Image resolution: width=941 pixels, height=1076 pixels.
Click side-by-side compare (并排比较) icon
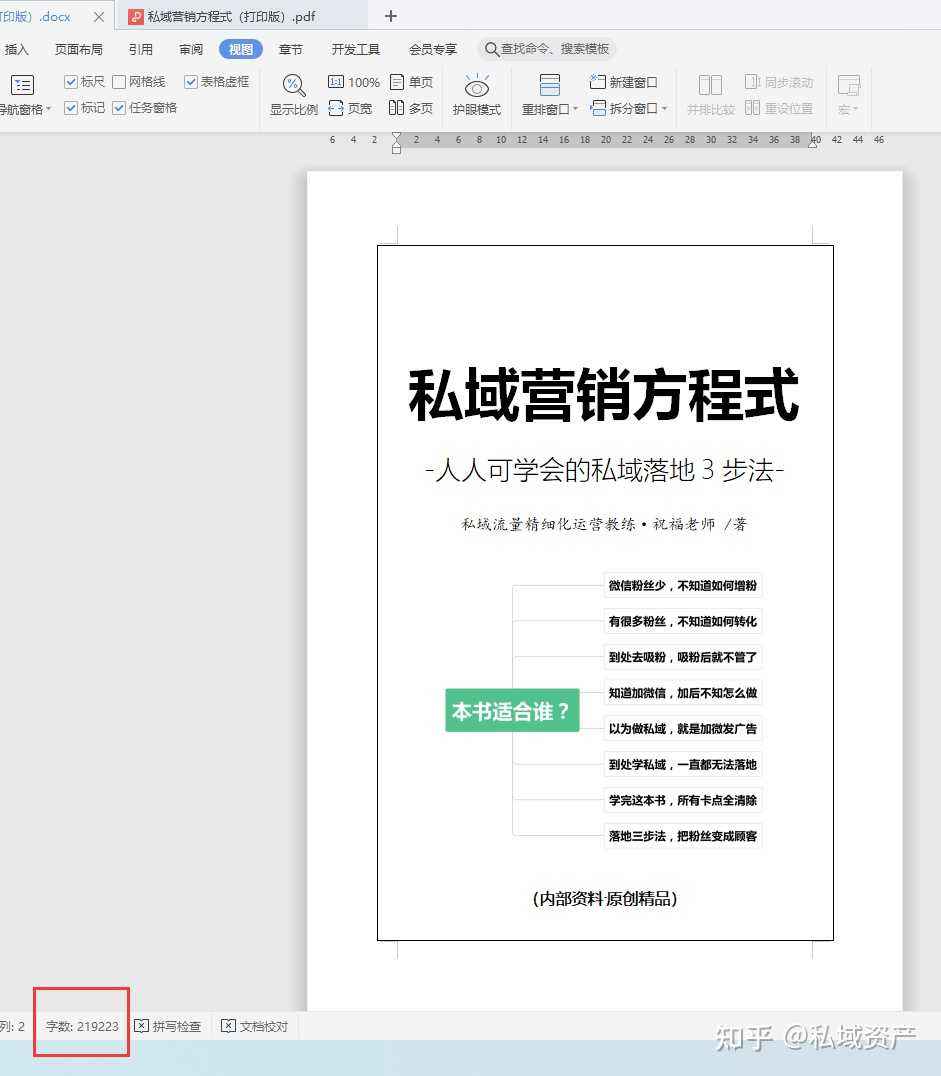710,85
